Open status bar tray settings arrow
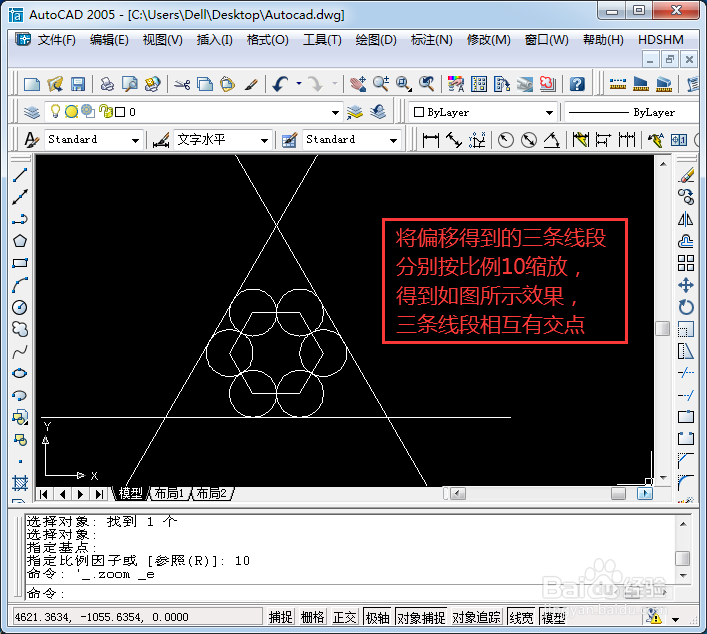 click(x=675, y=619)
